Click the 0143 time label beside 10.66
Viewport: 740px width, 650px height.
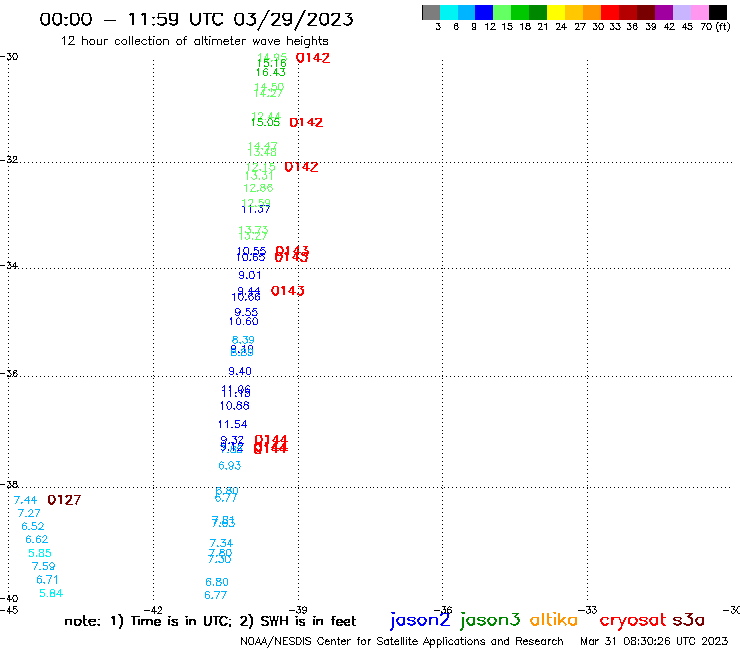pyautogui.click(x=287, y=291)
